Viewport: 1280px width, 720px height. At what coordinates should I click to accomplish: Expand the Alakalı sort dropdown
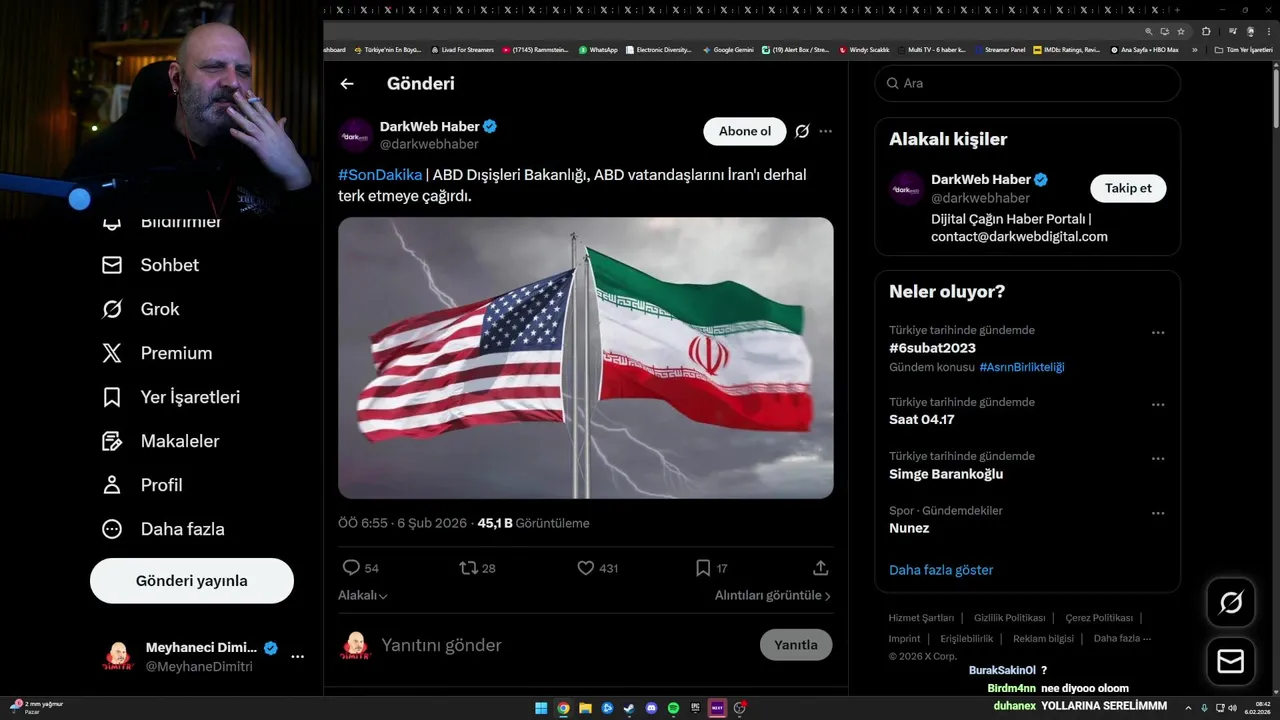coord(363,595)
